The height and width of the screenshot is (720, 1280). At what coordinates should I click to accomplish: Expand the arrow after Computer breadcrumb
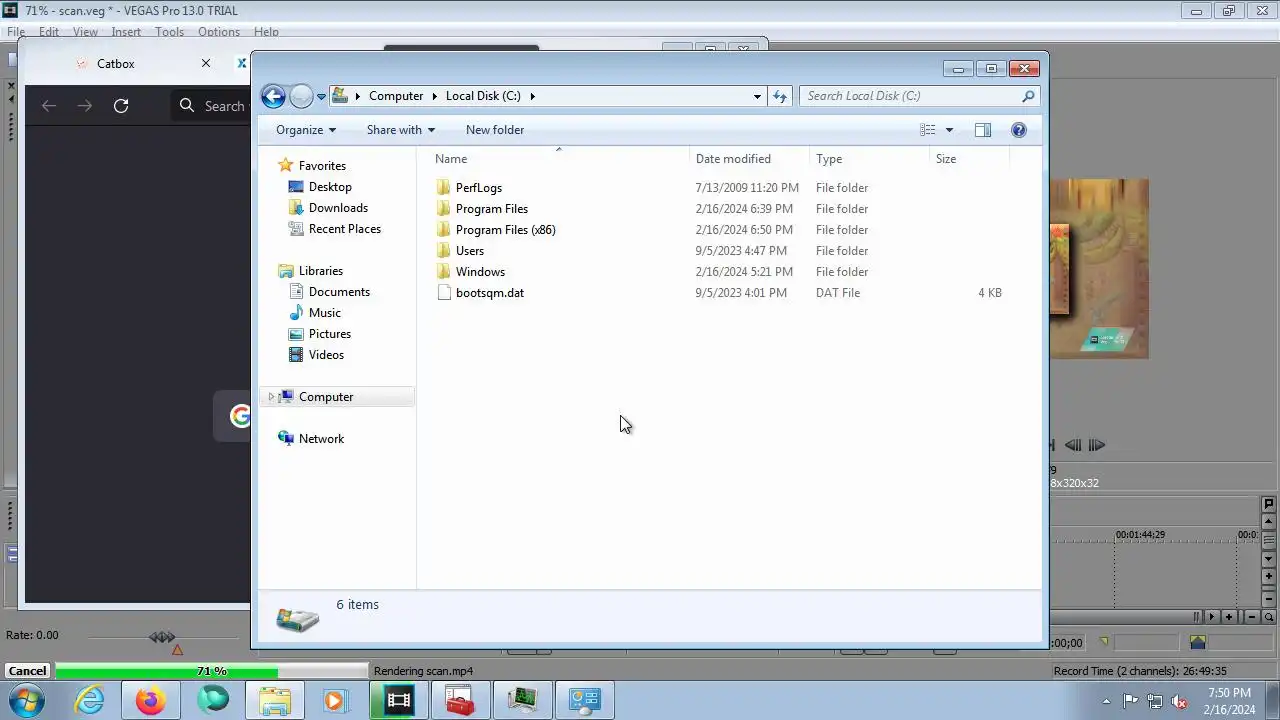pos(434,96)
